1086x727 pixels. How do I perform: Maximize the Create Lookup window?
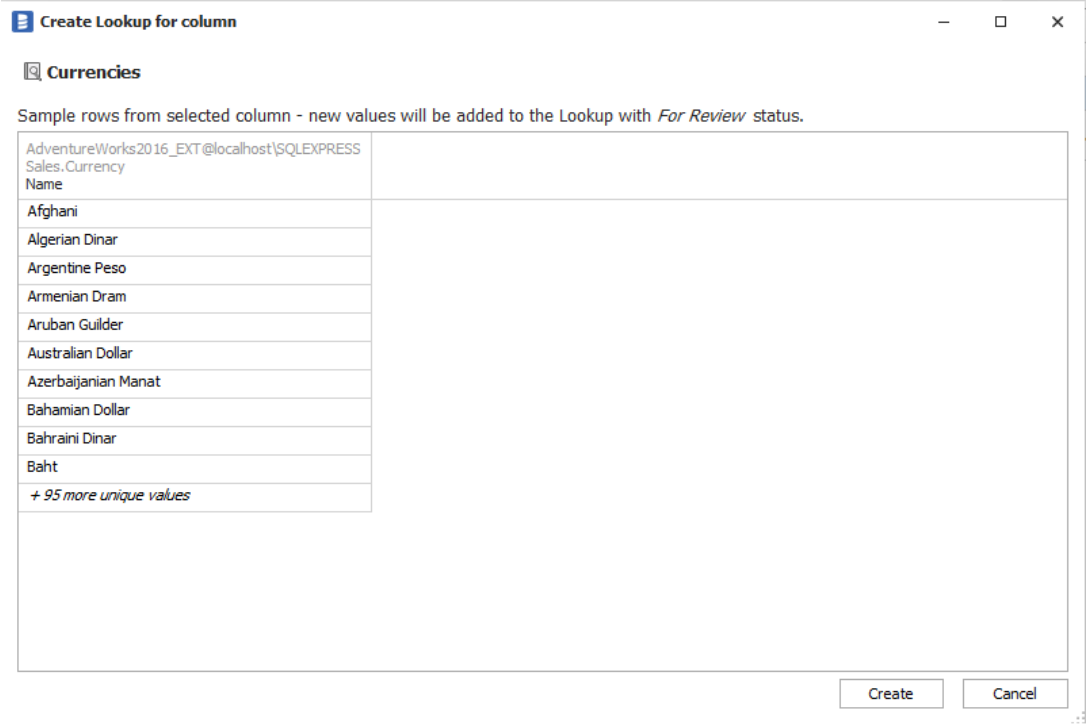(1000, 21)
